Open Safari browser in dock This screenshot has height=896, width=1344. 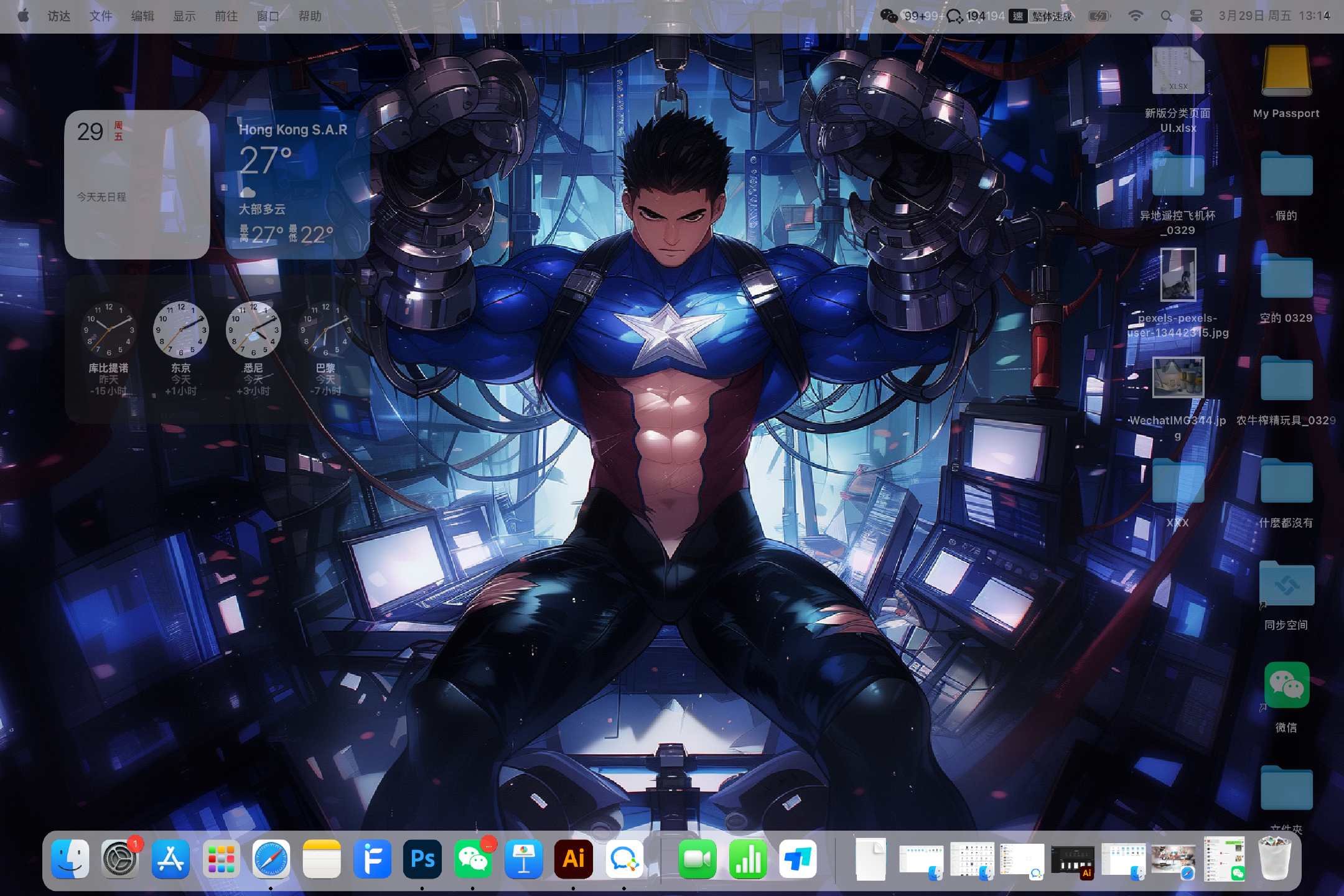(x=271, y=859)
